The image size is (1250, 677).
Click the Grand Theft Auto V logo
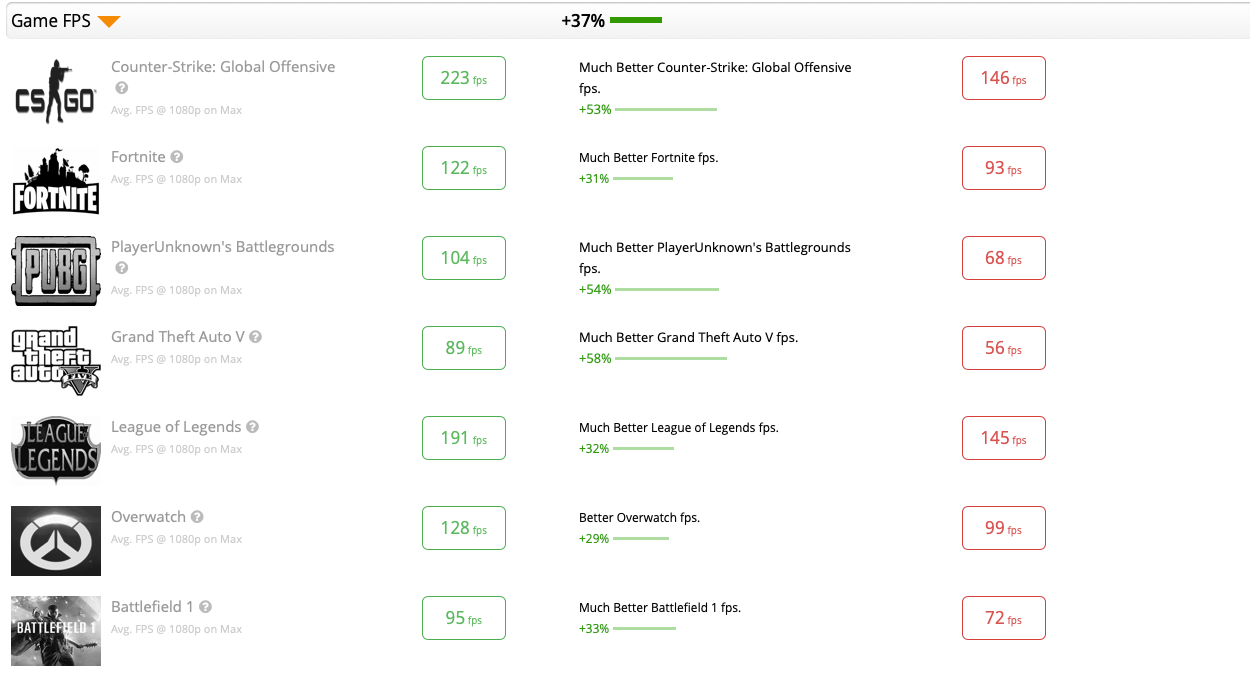tap(56, 361)
